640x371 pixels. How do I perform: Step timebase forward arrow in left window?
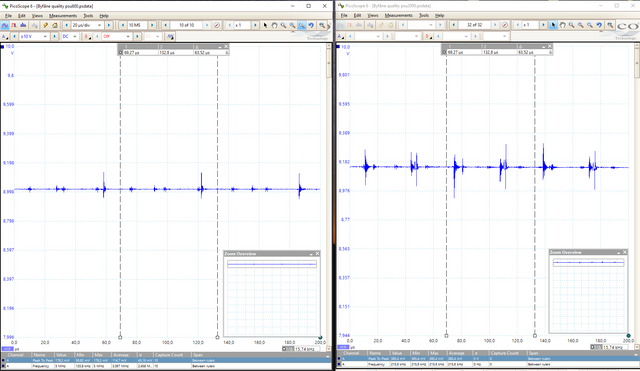(109, 25)
